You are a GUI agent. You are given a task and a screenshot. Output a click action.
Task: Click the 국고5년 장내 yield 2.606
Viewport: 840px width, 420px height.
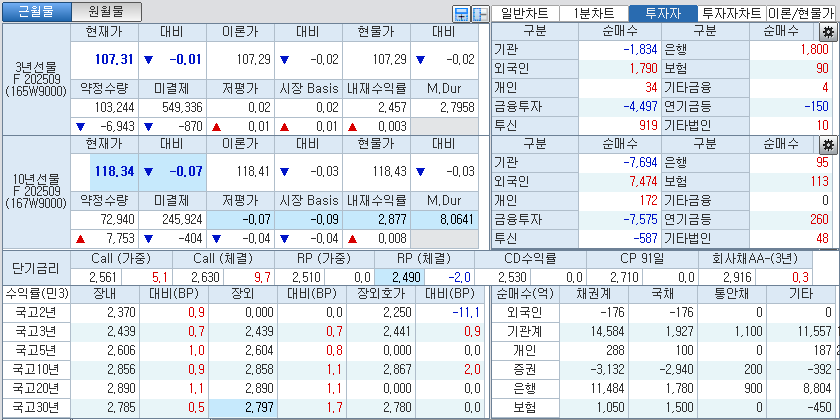[104, 351]
